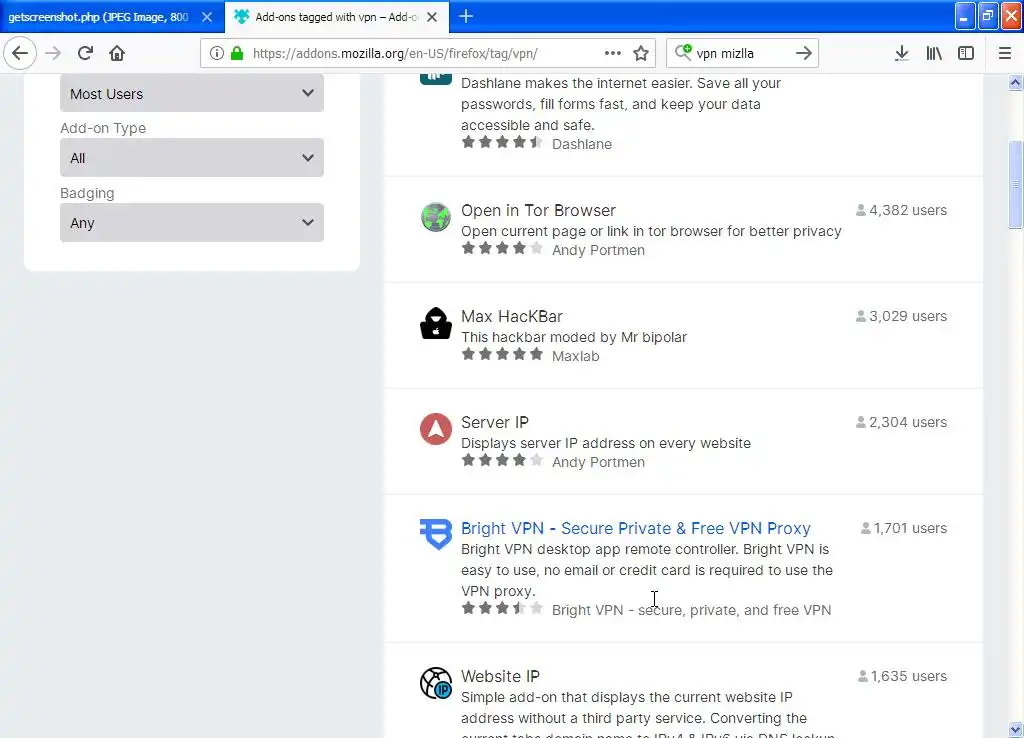1024x738 pixels.
Task: Open the Firefox hamburger menu
Action: pyautogui.click(x=1005, y=53)
